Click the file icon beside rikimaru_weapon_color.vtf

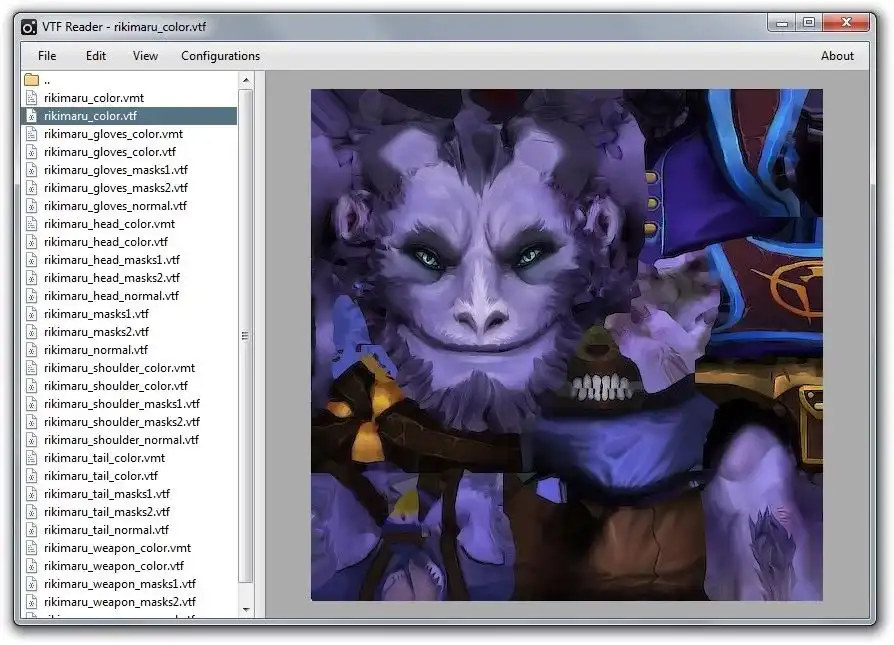click(x=31, y=566)
